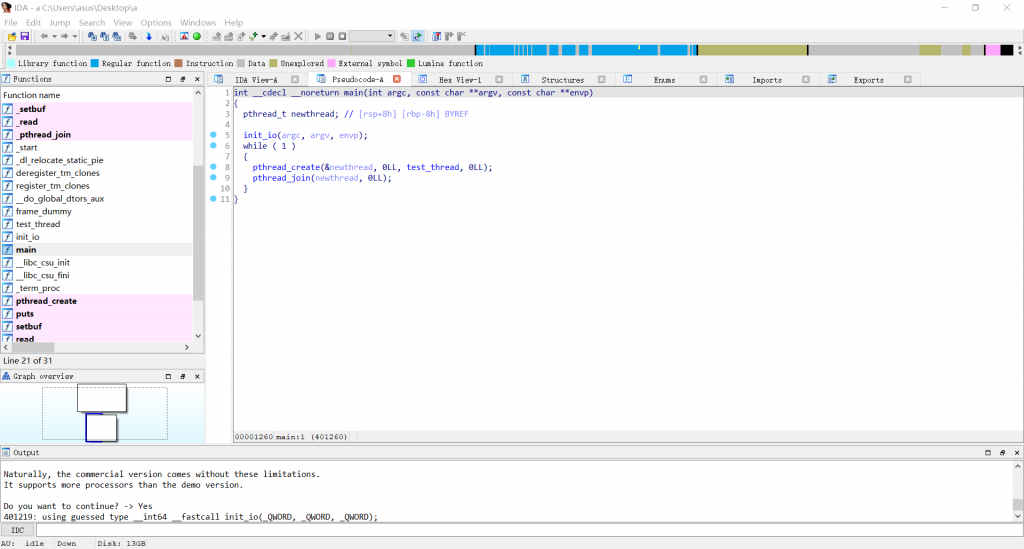1024x549 pixels.
Task: Switch to the Imports tab
Action: 767,80
